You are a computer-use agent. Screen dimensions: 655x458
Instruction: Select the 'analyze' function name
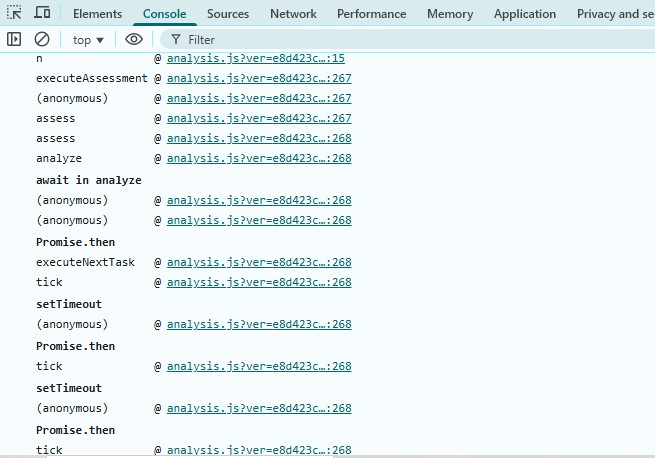[59, 158]
